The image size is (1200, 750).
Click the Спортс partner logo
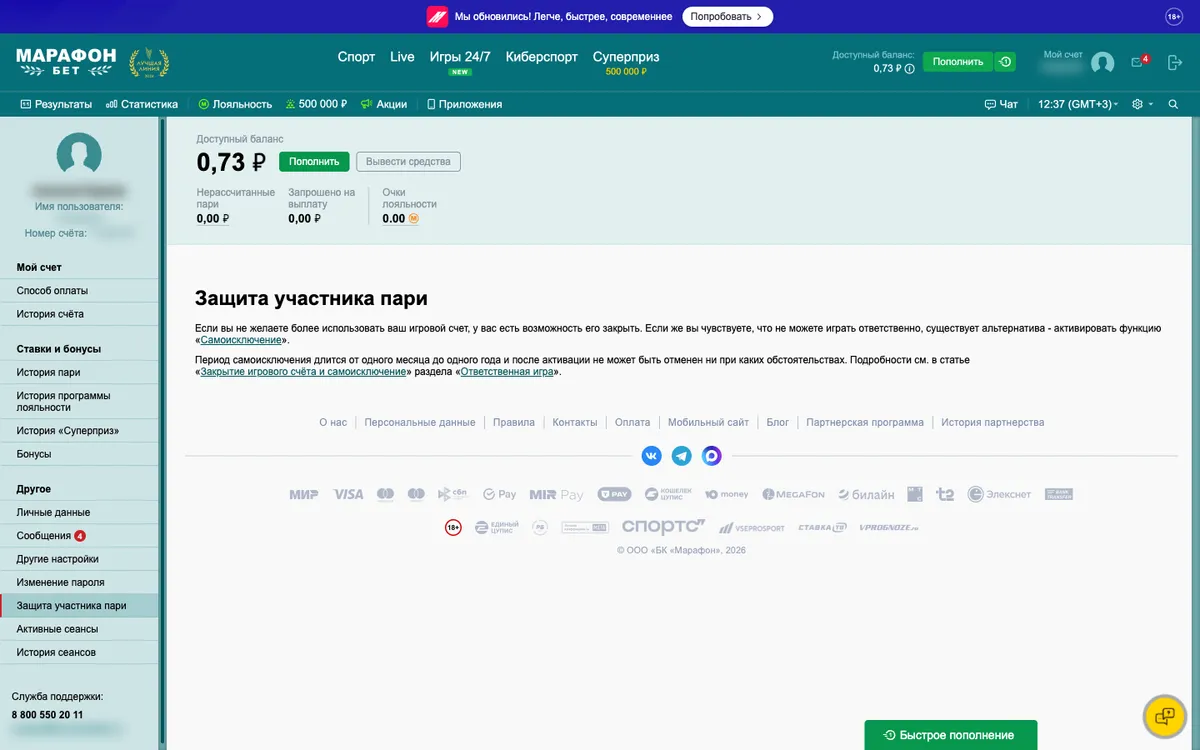pos(663,527)
